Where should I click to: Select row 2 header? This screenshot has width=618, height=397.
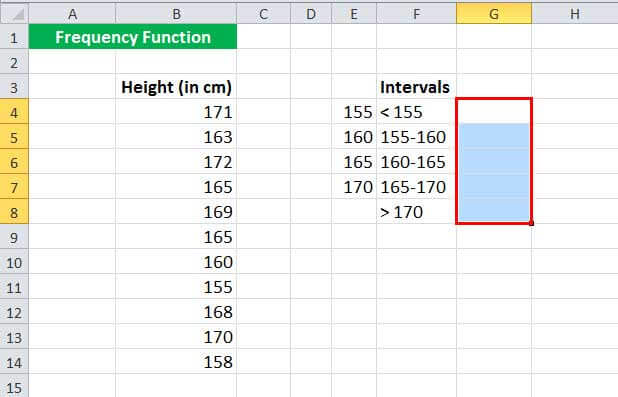point(14,62)
